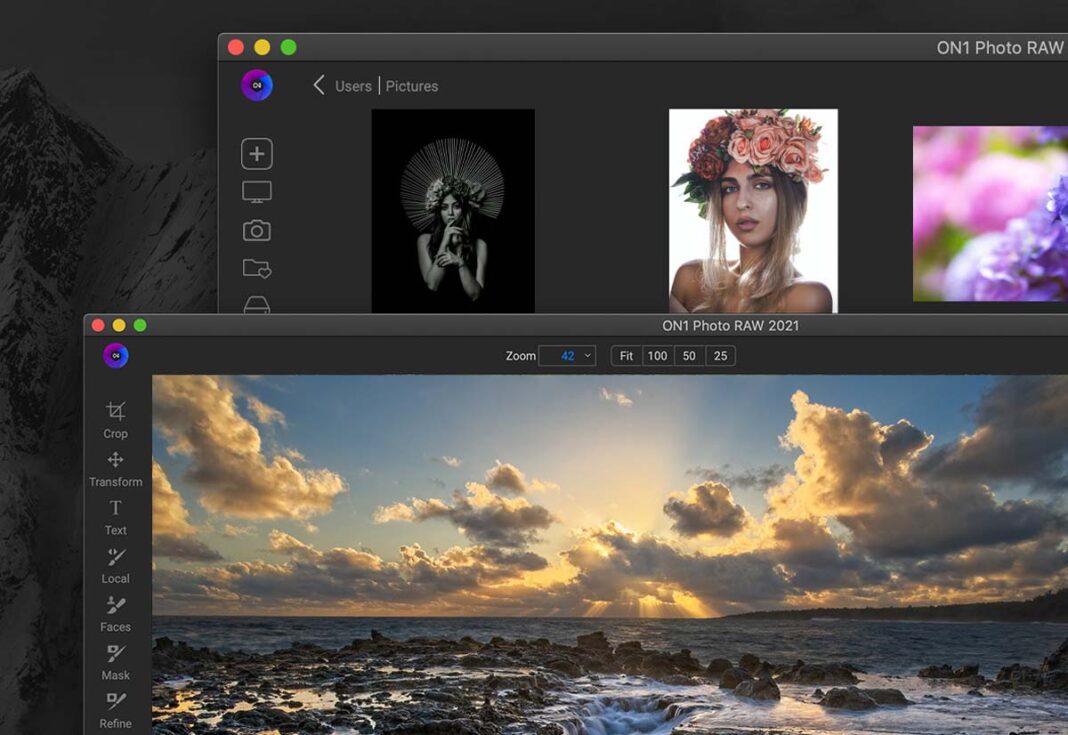The width and height of the screenshot is (1068, 735).
Task: Open the favorites folder heart icon
Action: click(257, 269)
